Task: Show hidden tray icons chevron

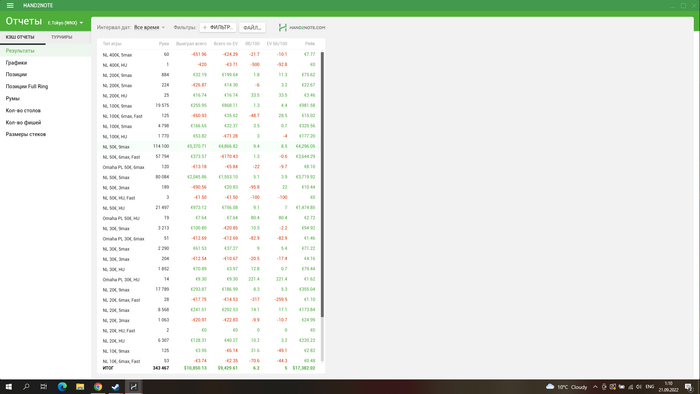Action: point(595,387)
